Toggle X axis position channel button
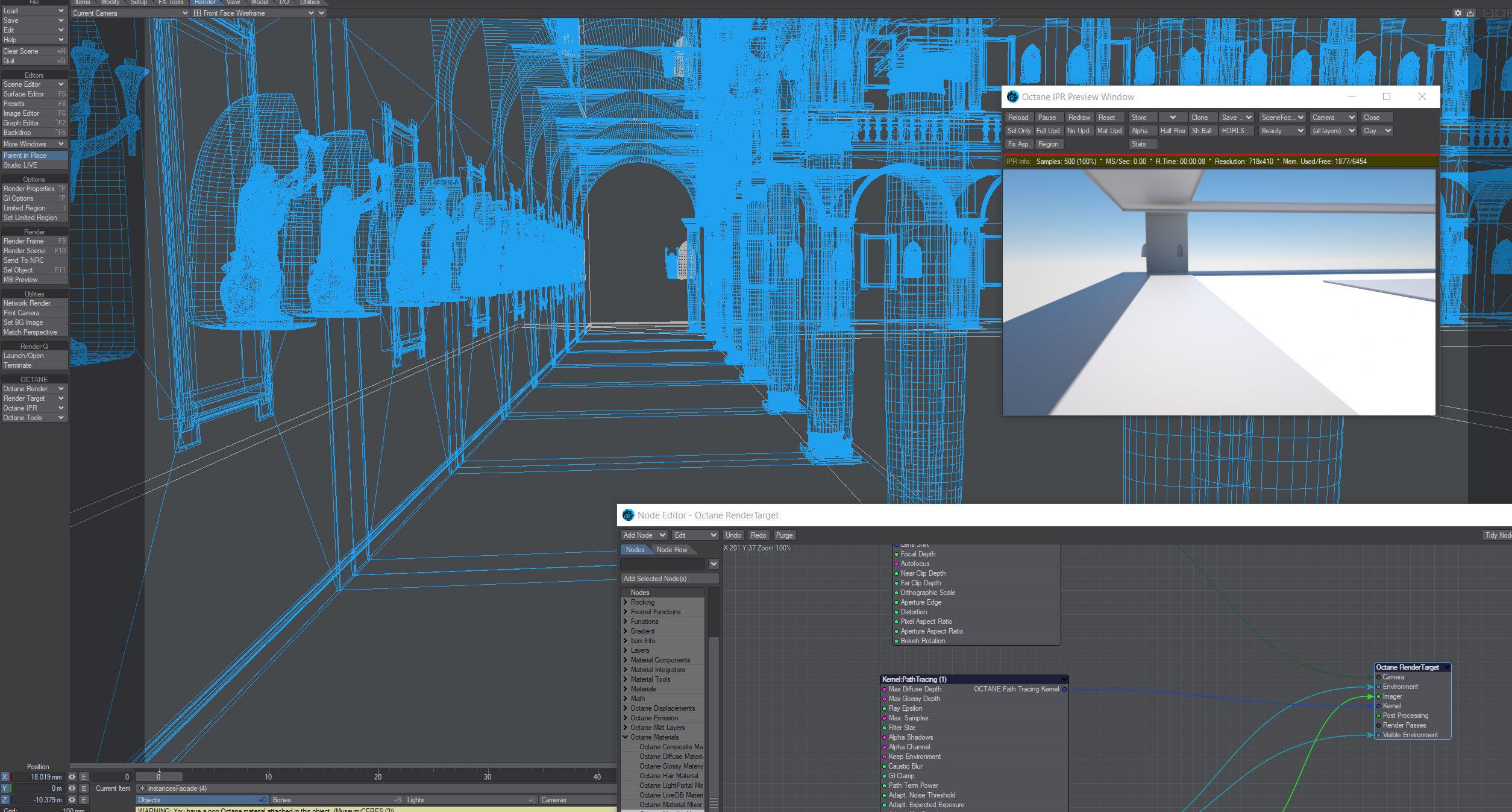This screenshot has height=812, width=1512. coord(5,777)
